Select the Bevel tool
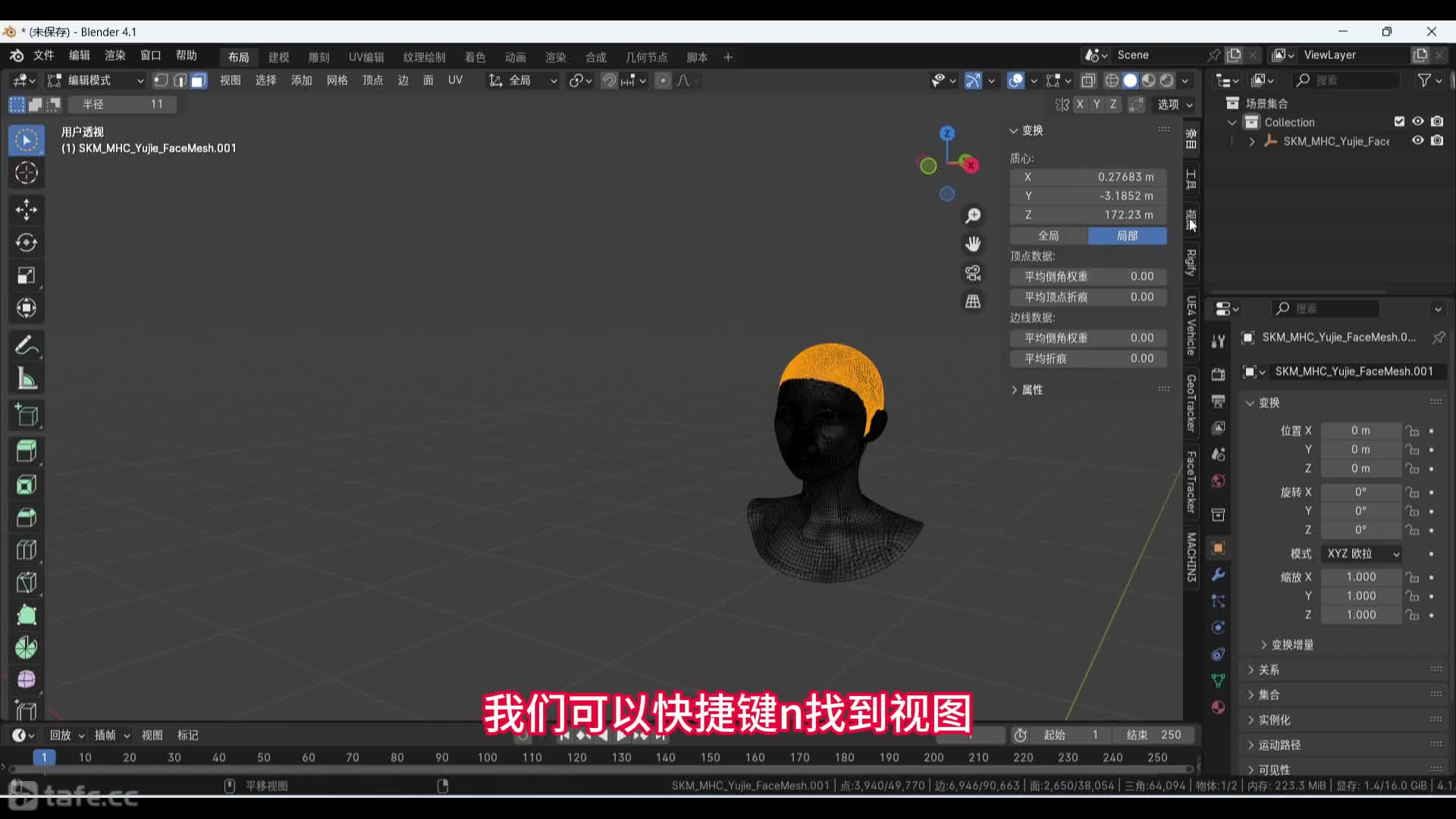This screenshot has width=1456, height=819. point(27,517)
